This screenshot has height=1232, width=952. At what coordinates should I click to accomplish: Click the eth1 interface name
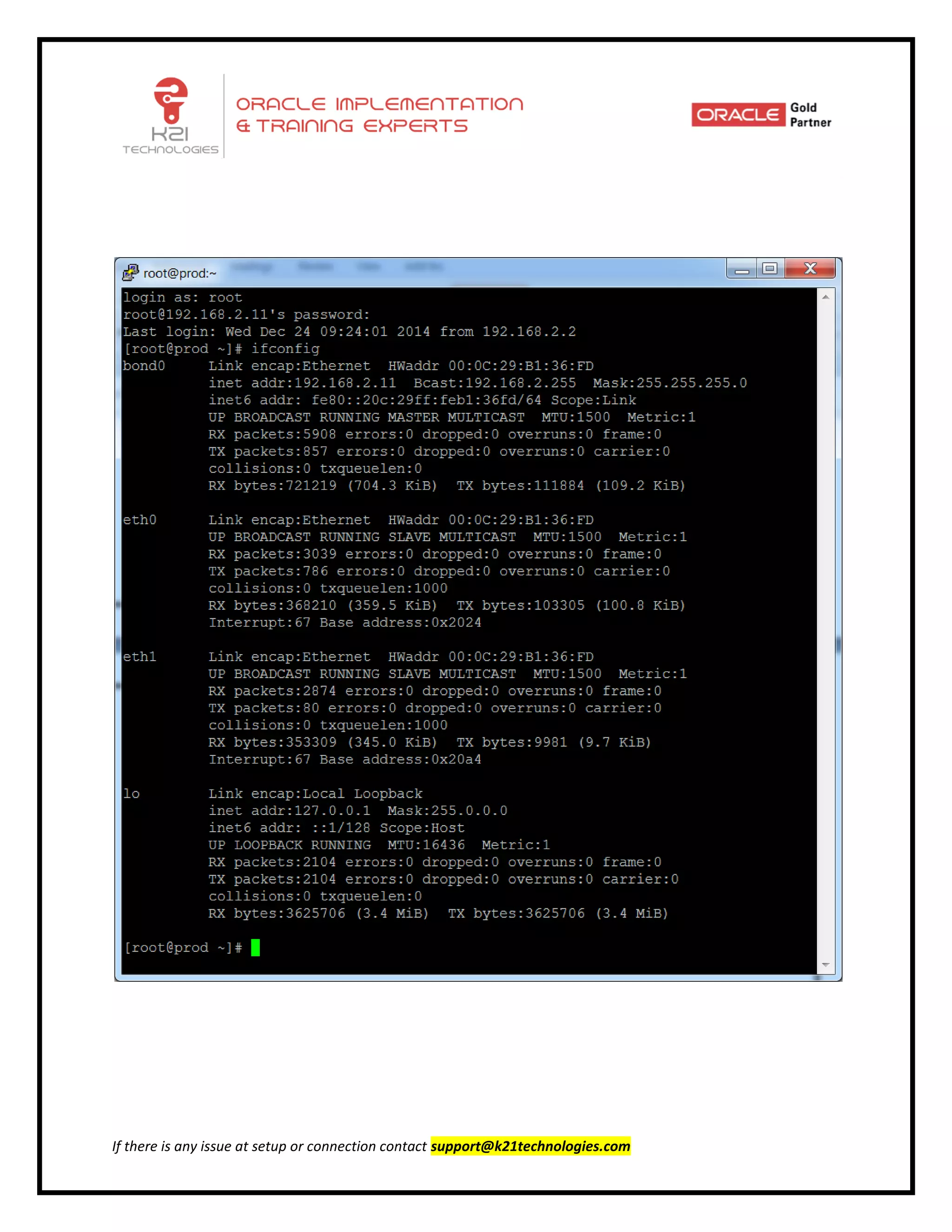(x=140, y=656)
